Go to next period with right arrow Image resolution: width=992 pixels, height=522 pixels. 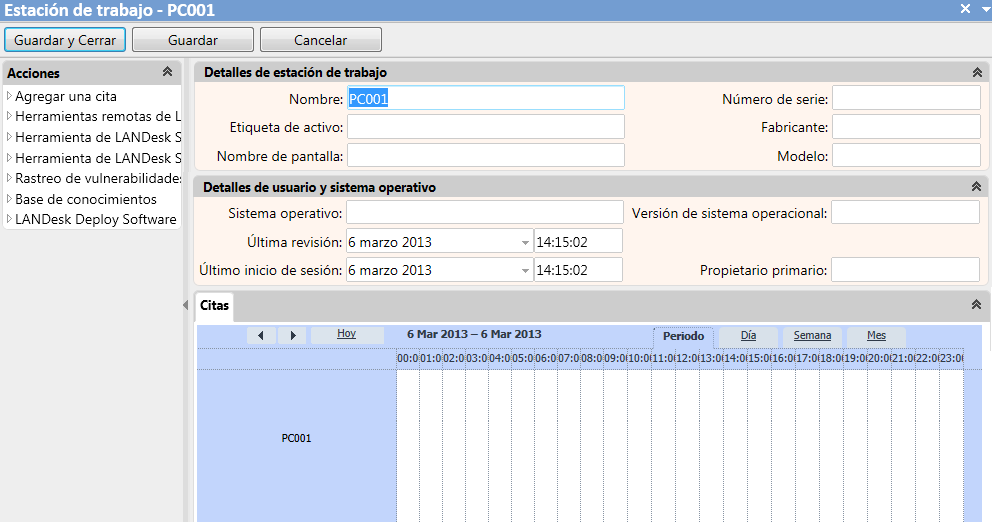(292, 335)
